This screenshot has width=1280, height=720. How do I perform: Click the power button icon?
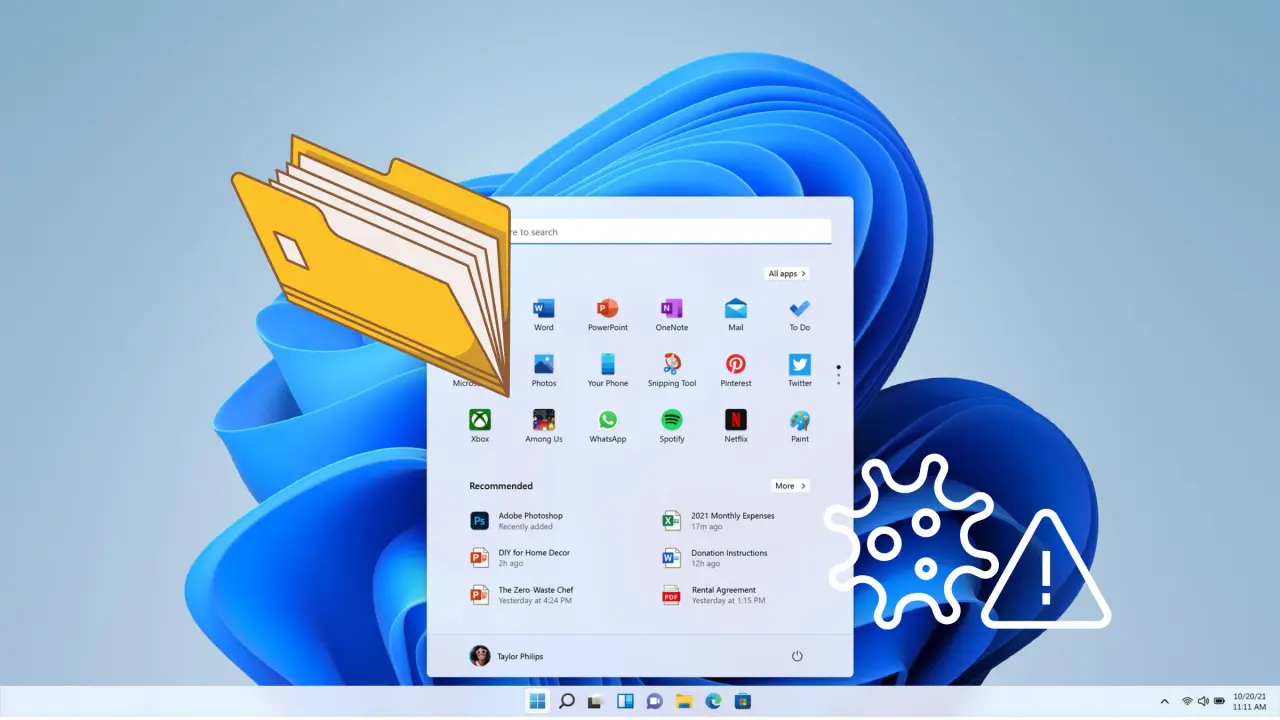click(x=797, y=656)
